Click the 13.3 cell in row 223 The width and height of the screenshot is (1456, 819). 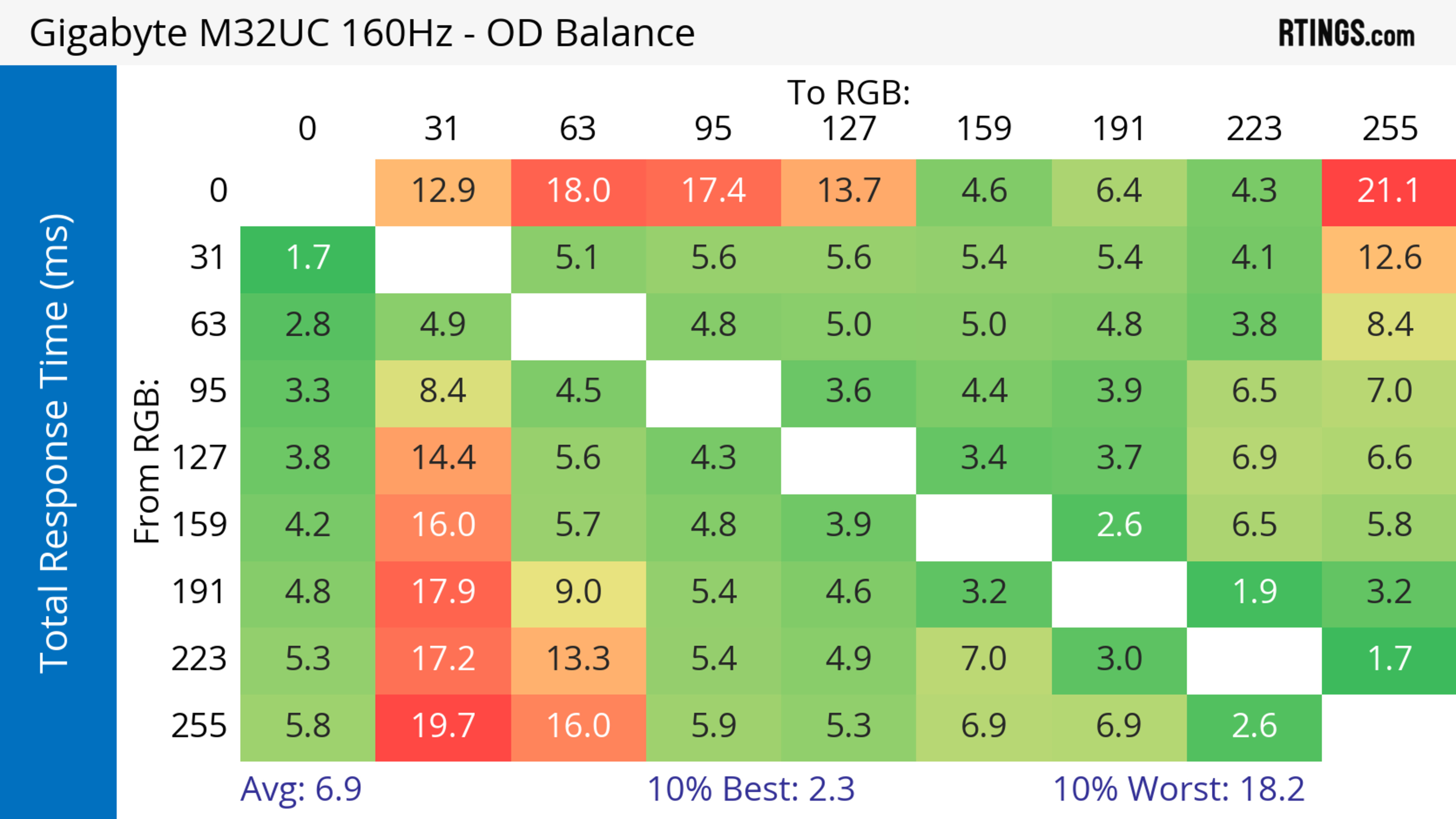[578, 661]
